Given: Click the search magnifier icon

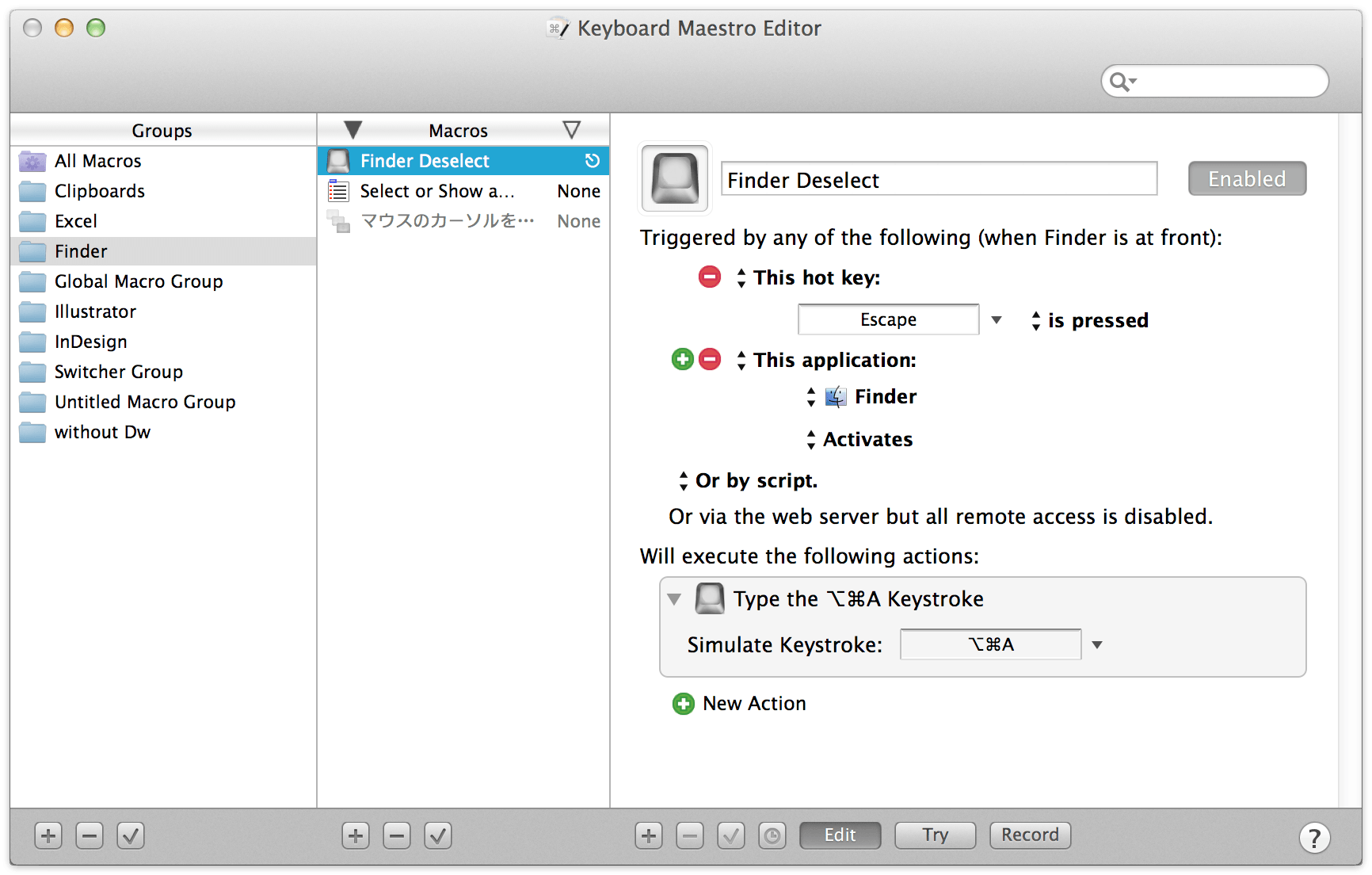Looking at the screenshot, I should [x=1121, y=81].
